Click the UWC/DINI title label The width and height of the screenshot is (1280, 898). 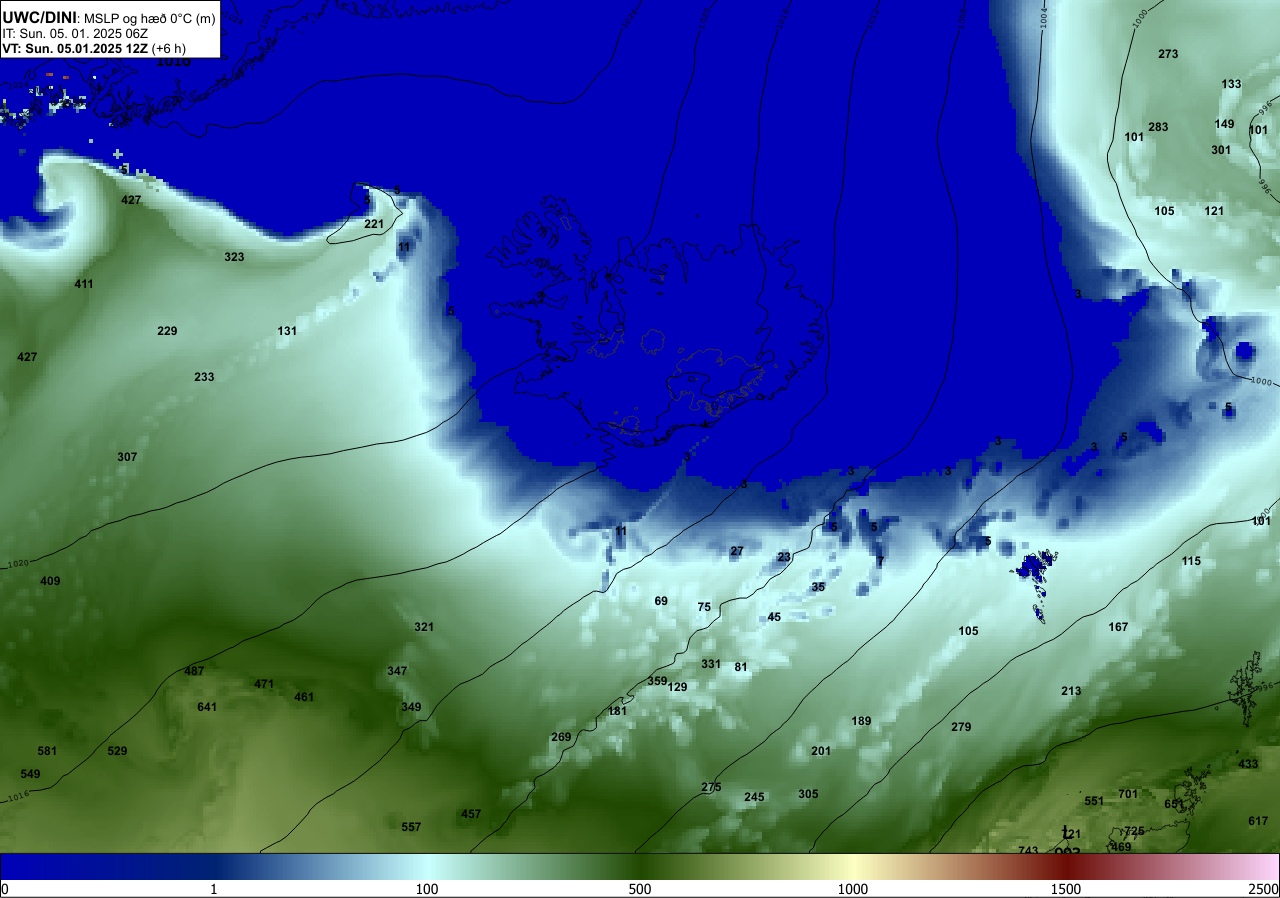[39, 17]
